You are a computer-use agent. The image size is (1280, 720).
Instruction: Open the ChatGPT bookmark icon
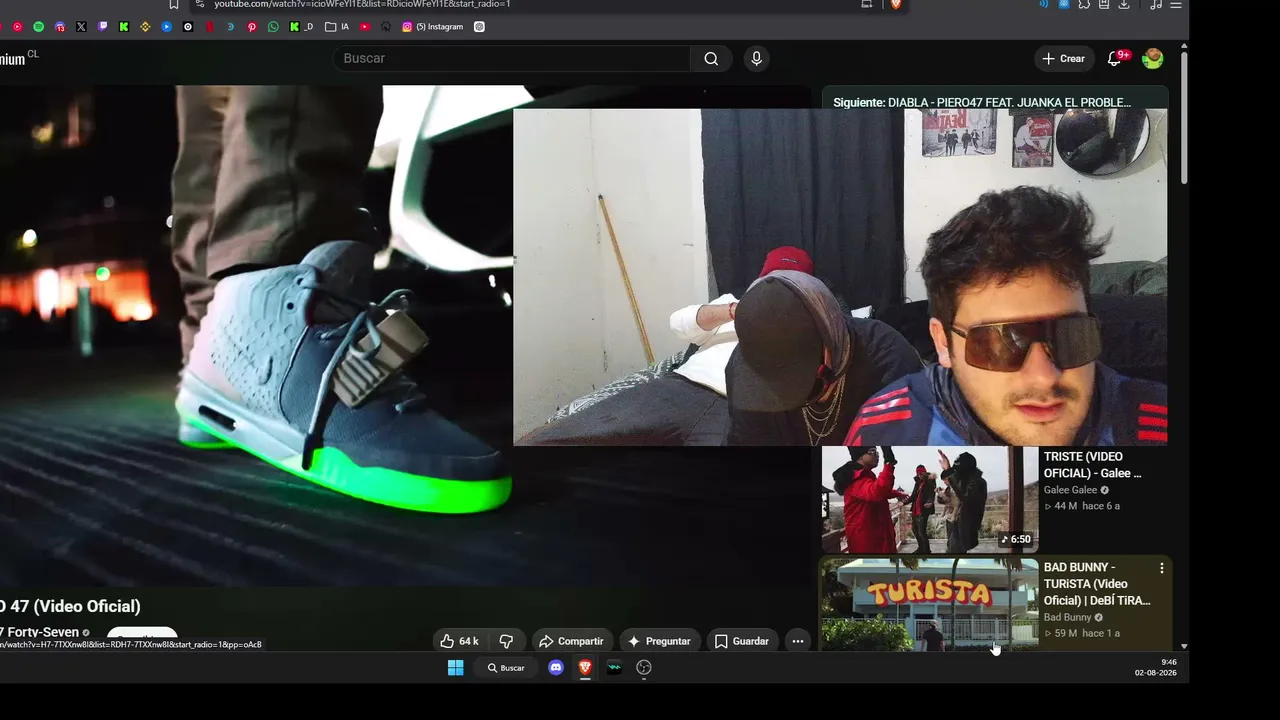pyautogui.click(x=479, y=27)
